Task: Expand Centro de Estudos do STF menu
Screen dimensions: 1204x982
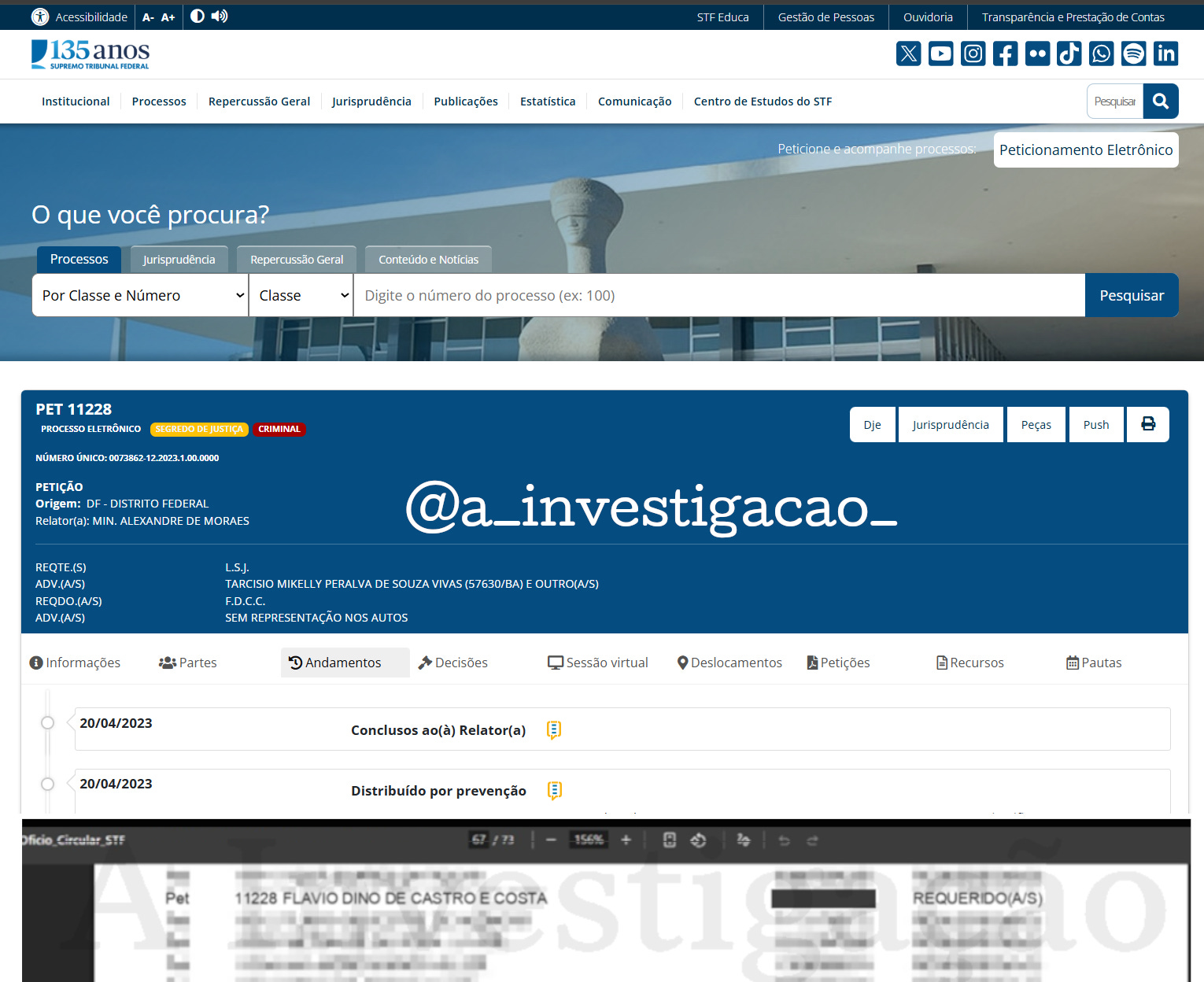Action: pos(763,102)
